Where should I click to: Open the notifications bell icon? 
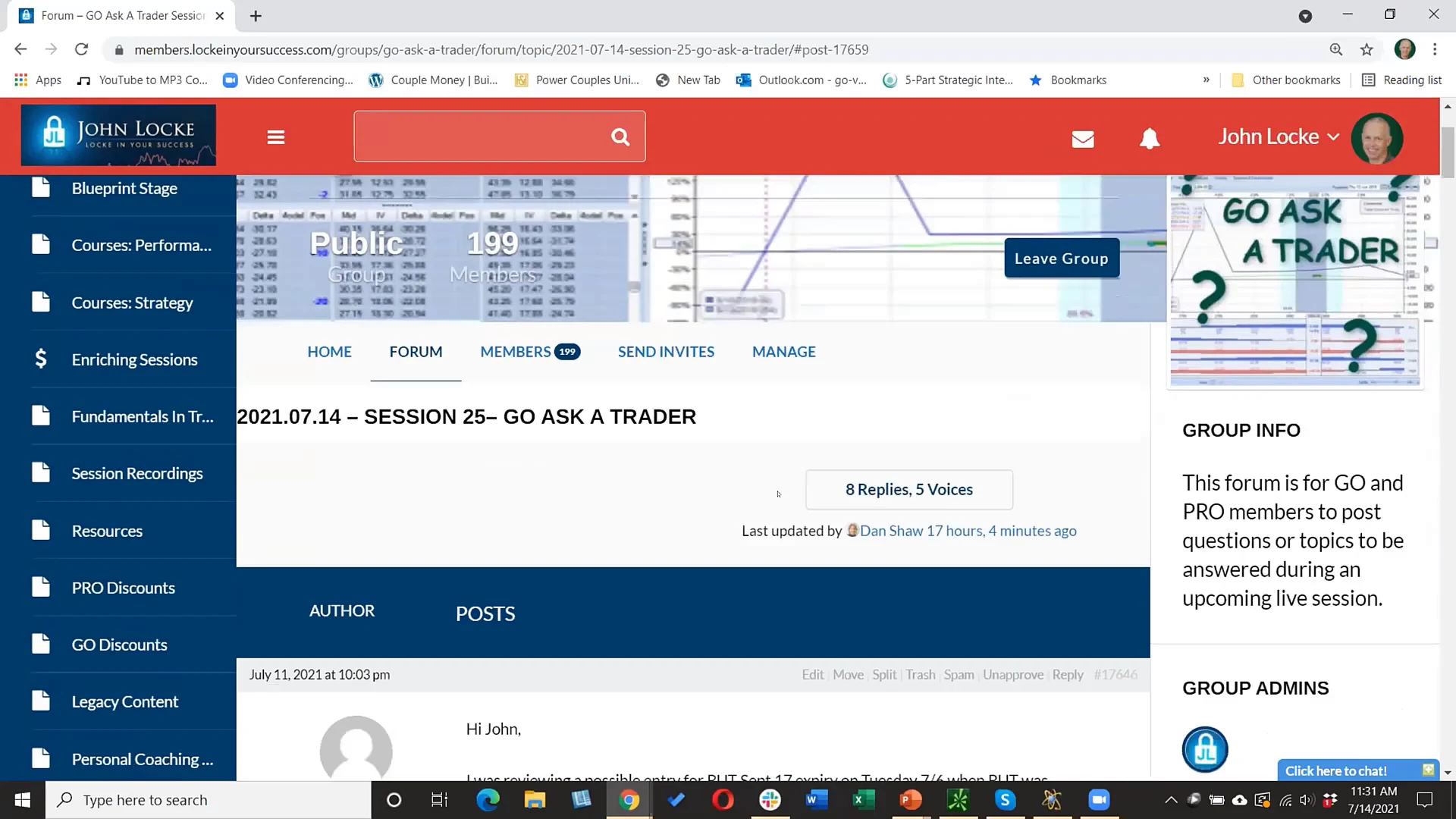click(x=1150, y=138)
